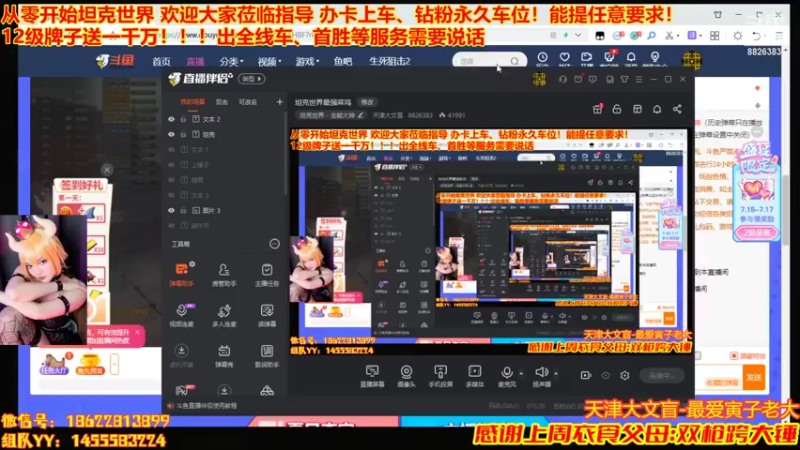Image resolution: width=800 pixels, height=450 pixels.
Task: Open the PK tool icon
Action: coord(183,390)
